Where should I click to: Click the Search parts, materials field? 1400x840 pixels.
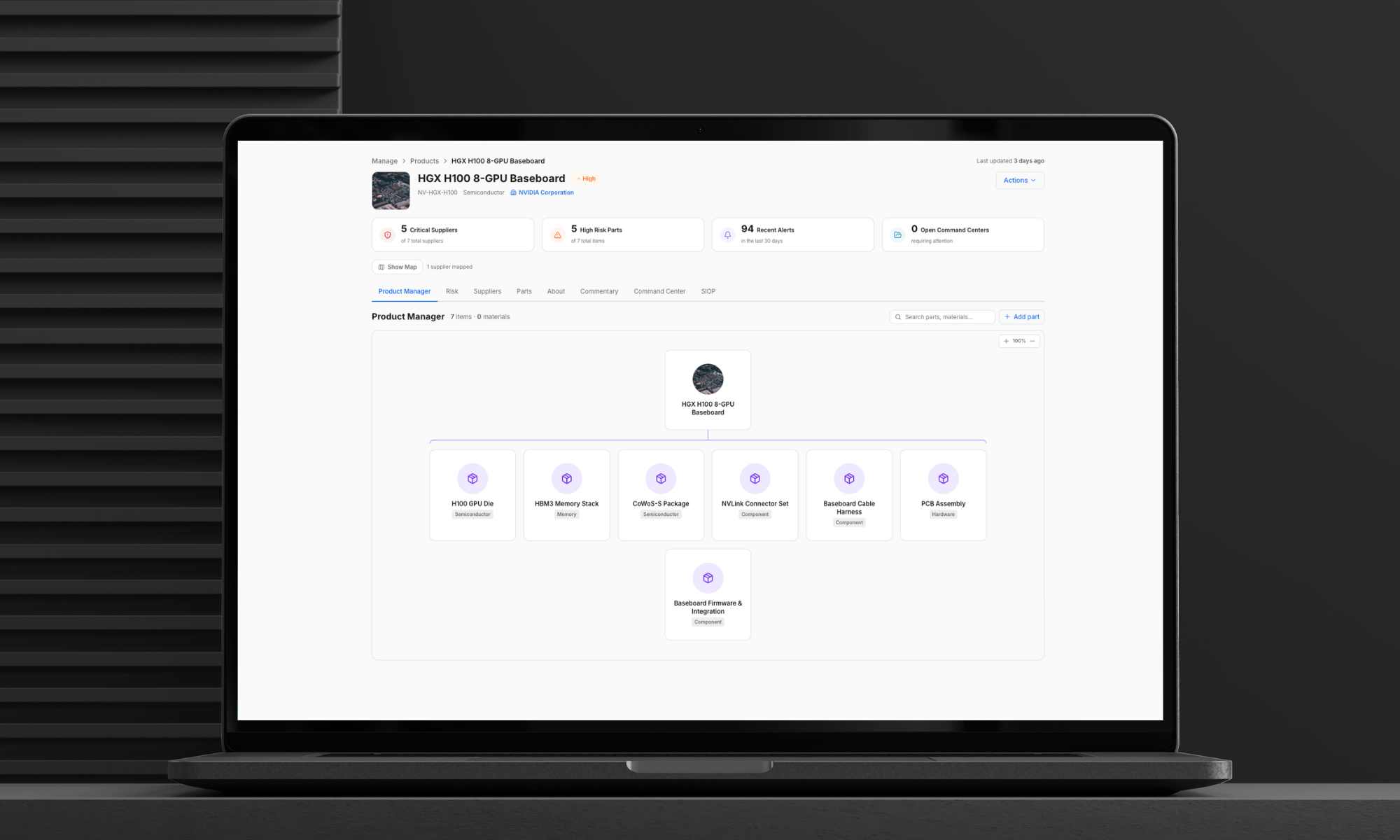click(942, 317)
